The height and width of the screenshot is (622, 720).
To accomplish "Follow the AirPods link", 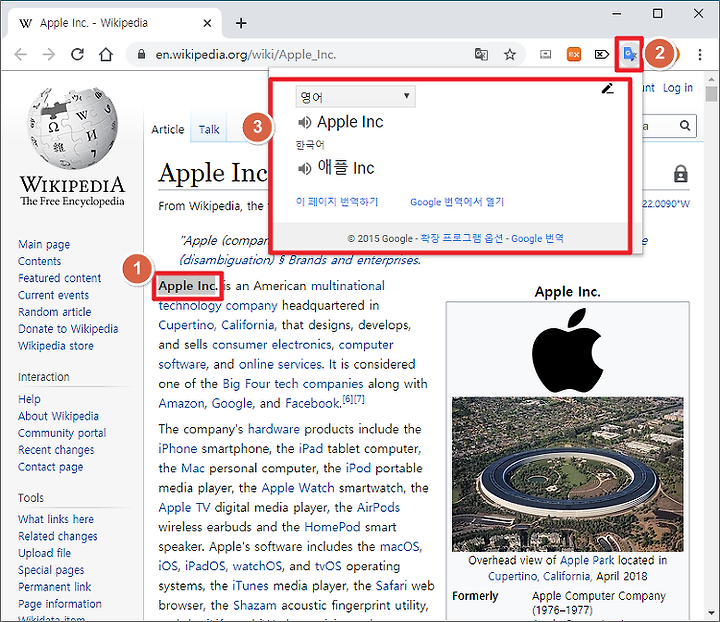I will 378,507.
